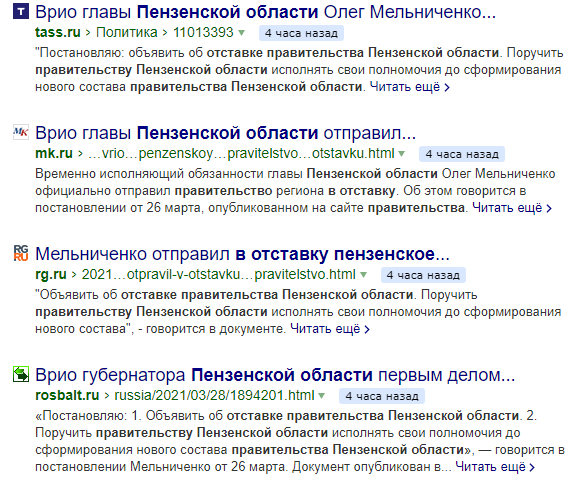577x487 pixels.
Task: Click '4 часа назад' badge on rg.ru result
Action: point(423,275)
